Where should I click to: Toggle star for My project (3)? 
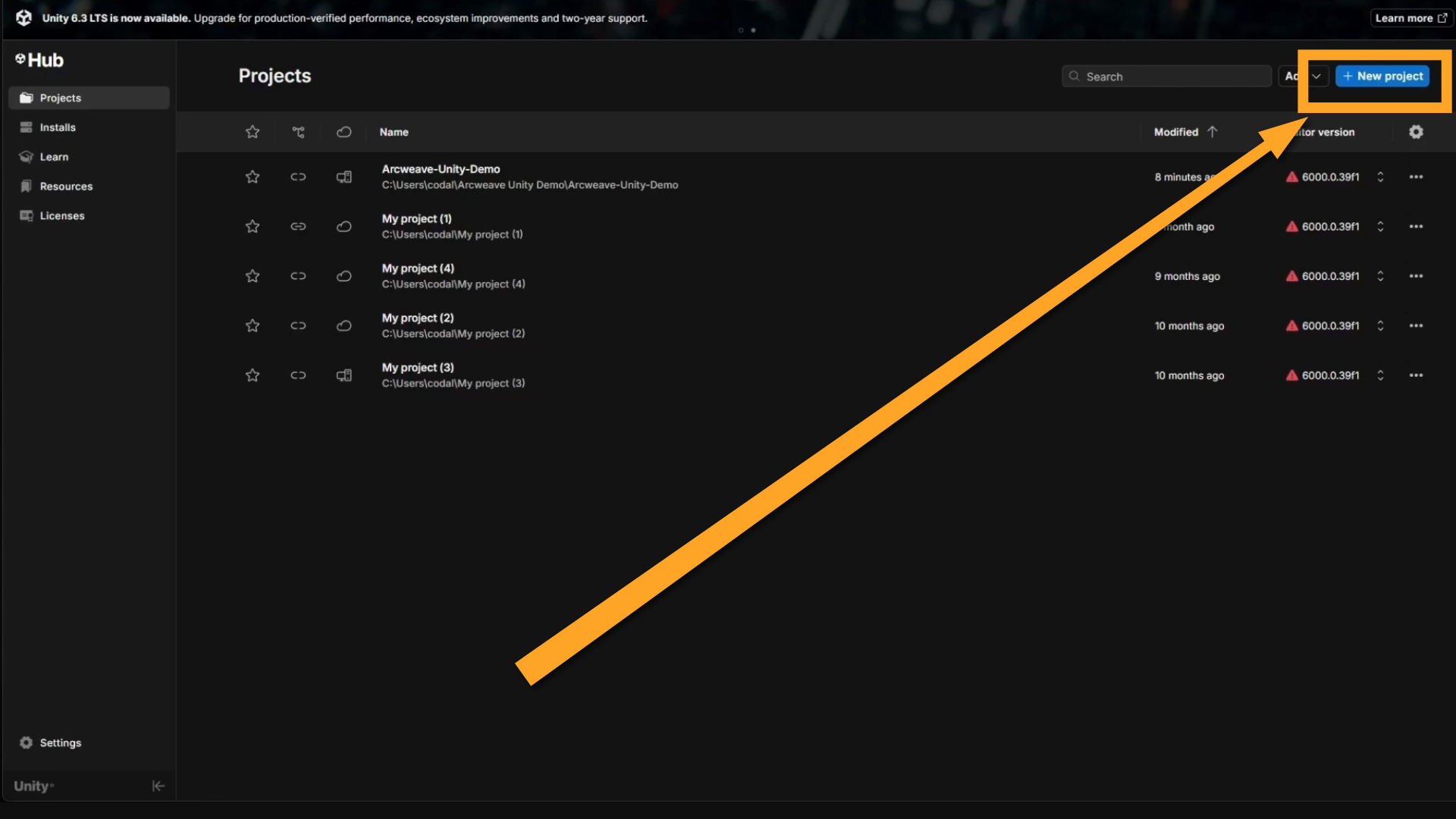[x=253, y=375]
